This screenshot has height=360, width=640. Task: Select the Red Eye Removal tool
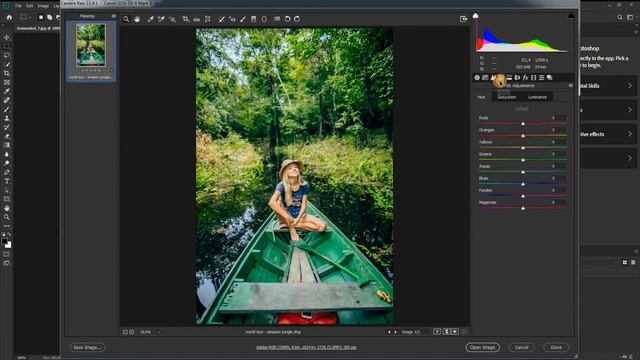click(x=232, y=19)
